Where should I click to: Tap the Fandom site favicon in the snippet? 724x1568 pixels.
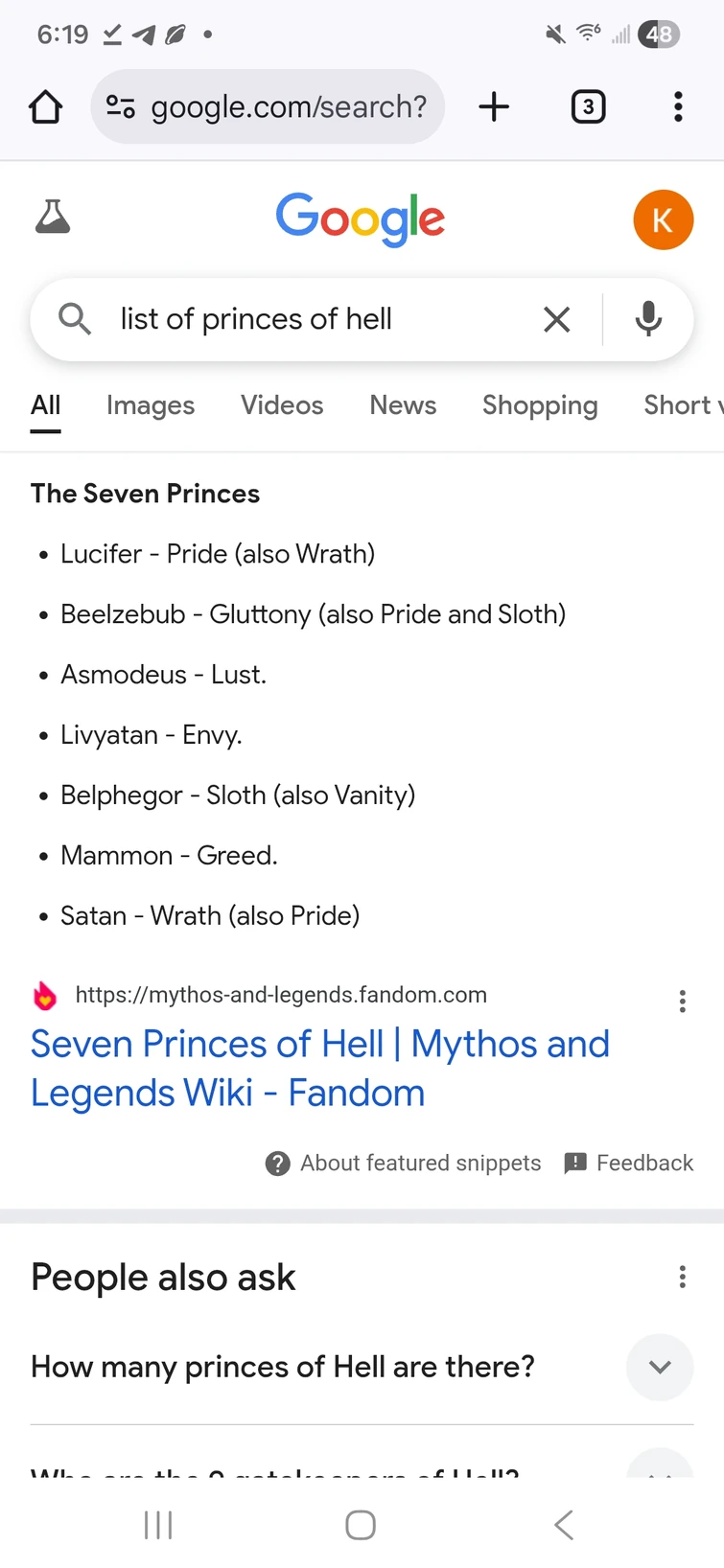pyautogui.click(x=44, y=996)
